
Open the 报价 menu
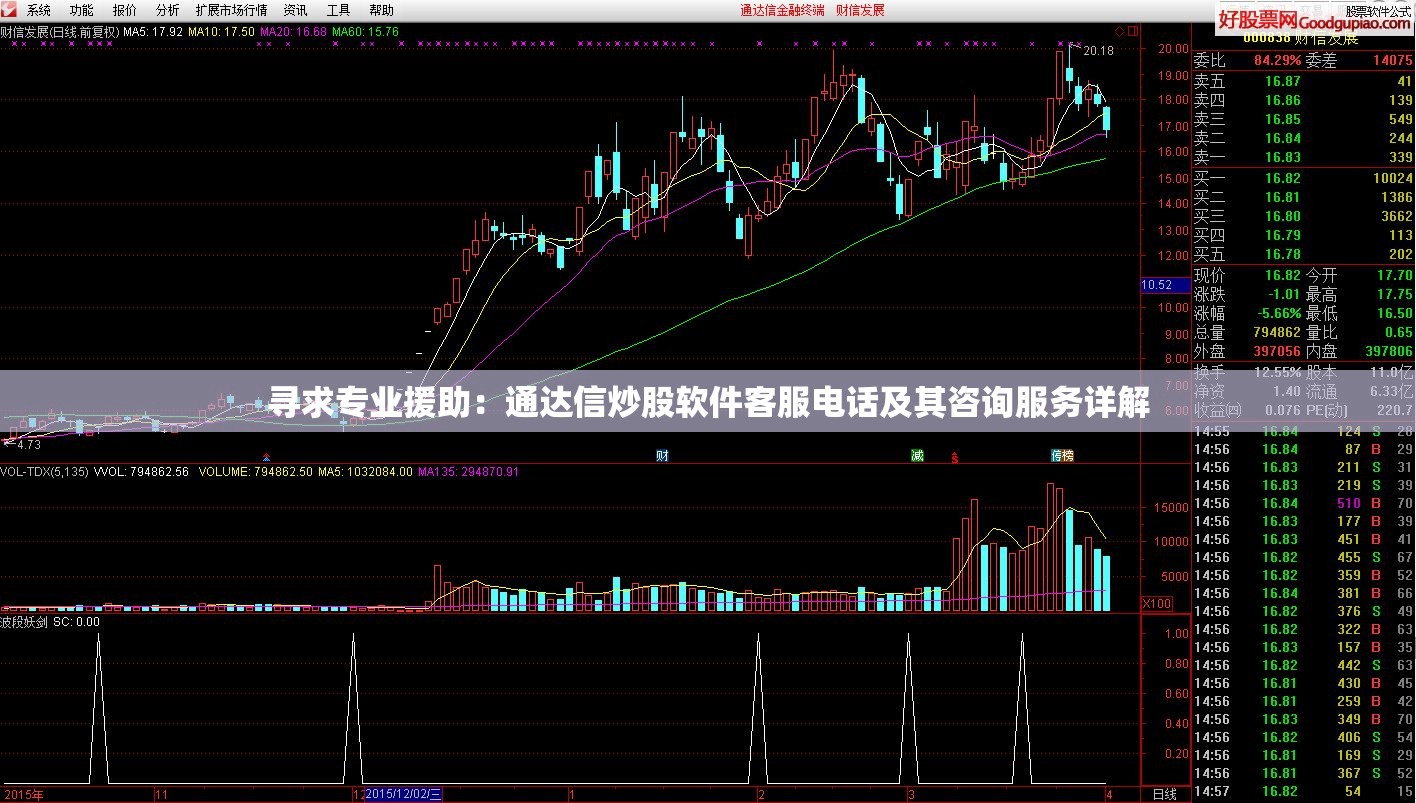coord(125,10)
